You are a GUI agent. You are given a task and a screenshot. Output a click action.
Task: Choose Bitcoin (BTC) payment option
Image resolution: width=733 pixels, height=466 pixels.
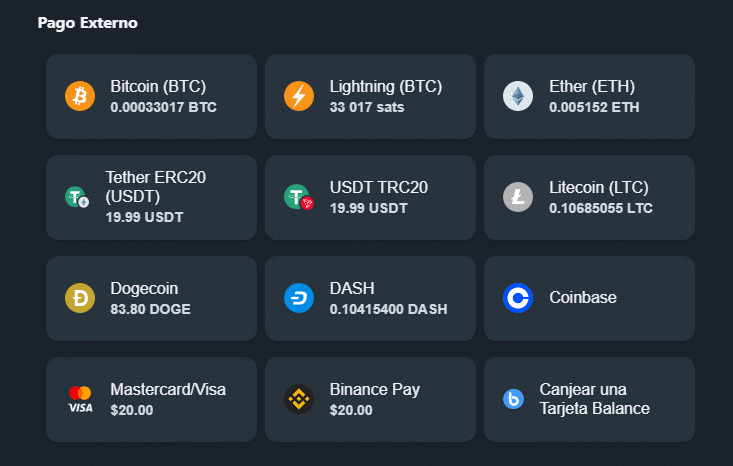(x=151, y=96)
